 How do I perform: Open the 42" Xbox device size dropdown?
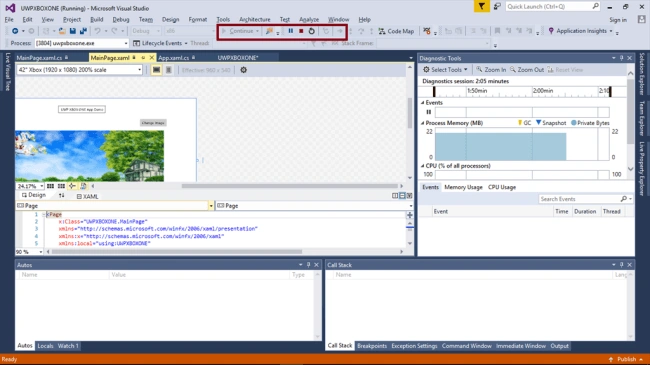point(80,70)
